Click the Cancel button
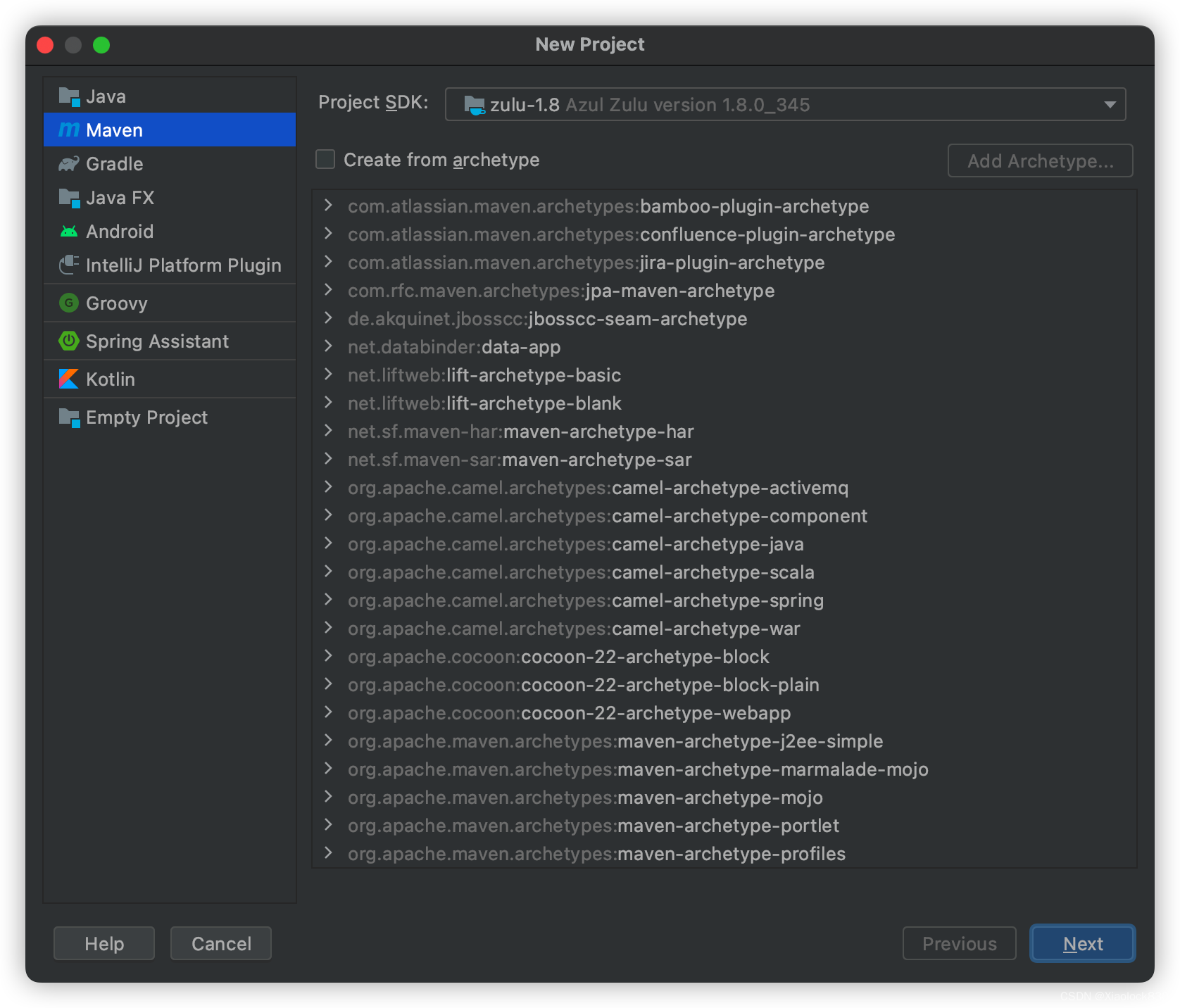Screen dimensions: 1180x1008 pyautogui.click(x=221, y=943)
